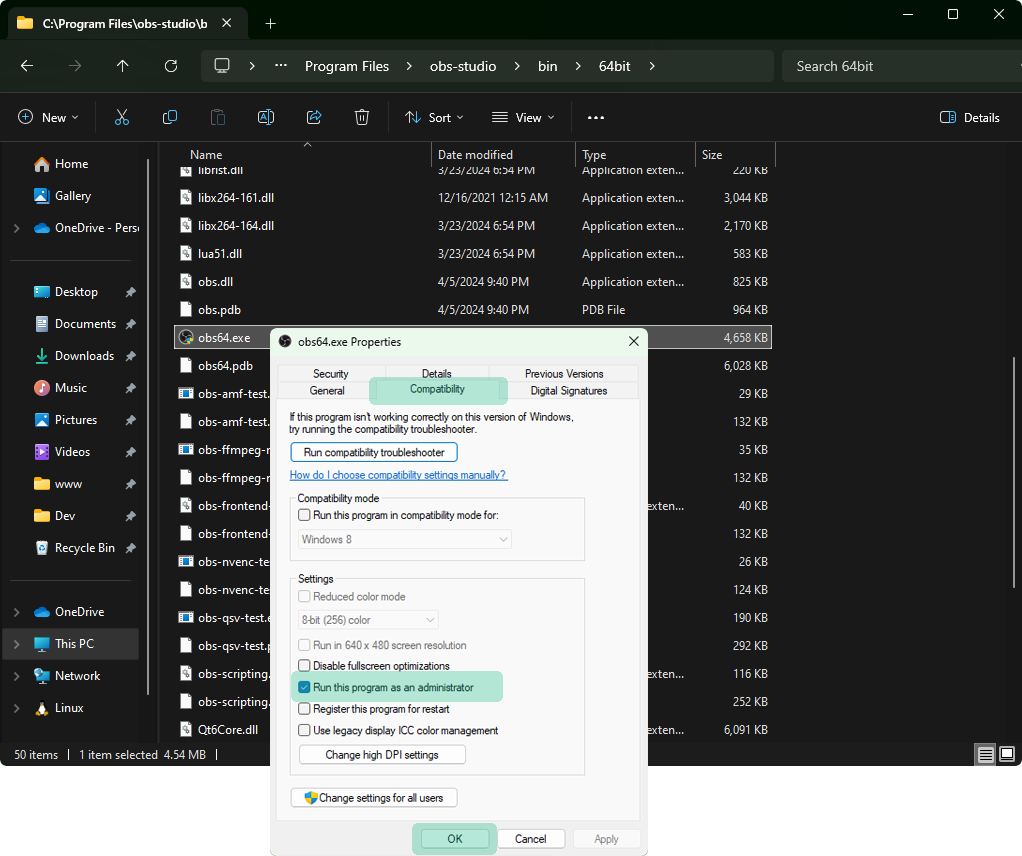Check Run this program in compatibility mode

click(x=305, y=515)
